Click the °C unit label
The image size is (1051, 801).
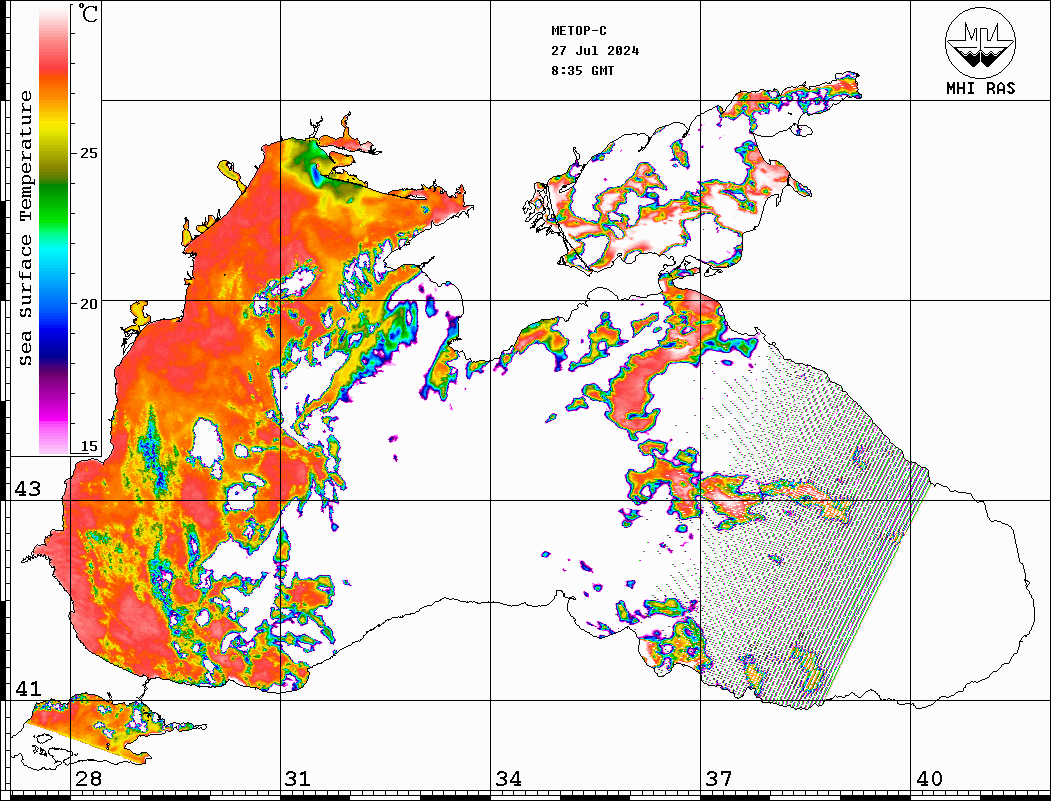(88, 13)
